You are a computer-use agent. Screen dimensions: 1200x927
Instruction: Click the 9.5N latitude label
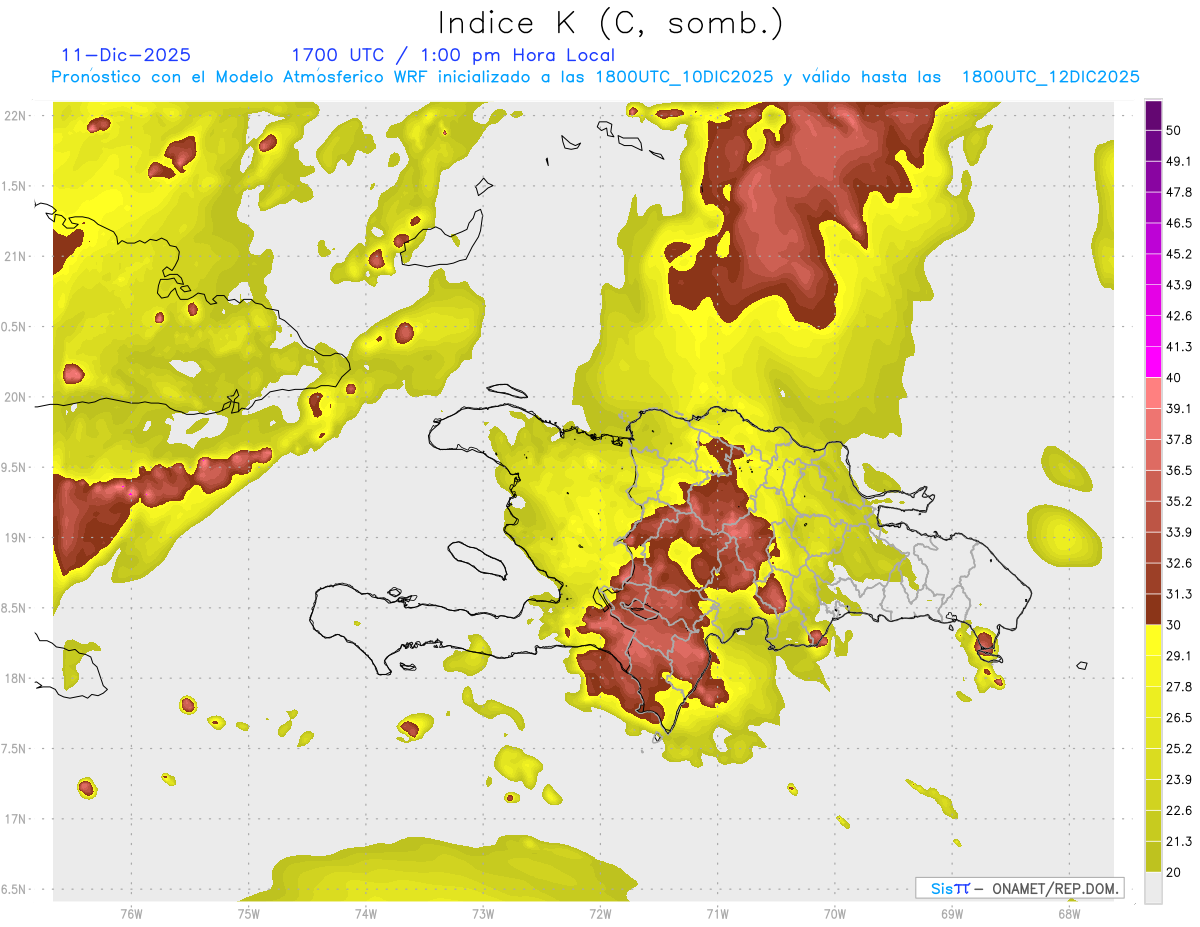[14, 468]
